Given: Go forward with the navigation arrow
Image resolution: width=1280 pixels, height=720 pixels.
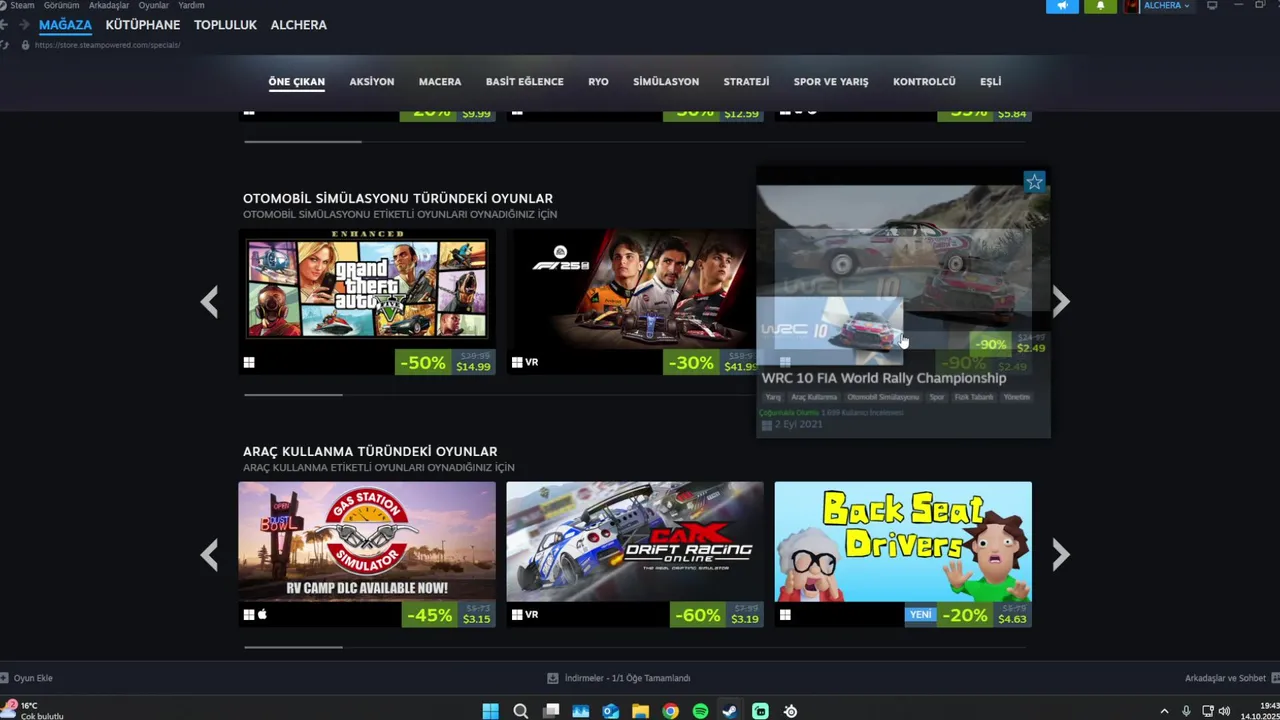Looking at the screenshot, I should tap(23, 25).
